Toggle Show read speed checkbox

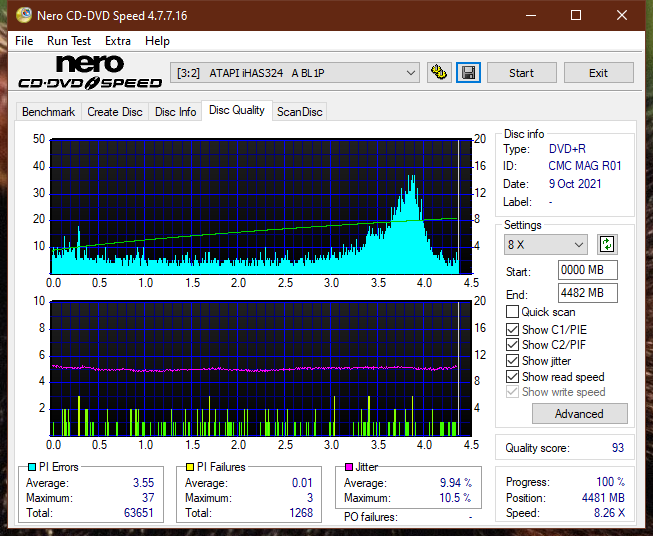coord(512,376)
